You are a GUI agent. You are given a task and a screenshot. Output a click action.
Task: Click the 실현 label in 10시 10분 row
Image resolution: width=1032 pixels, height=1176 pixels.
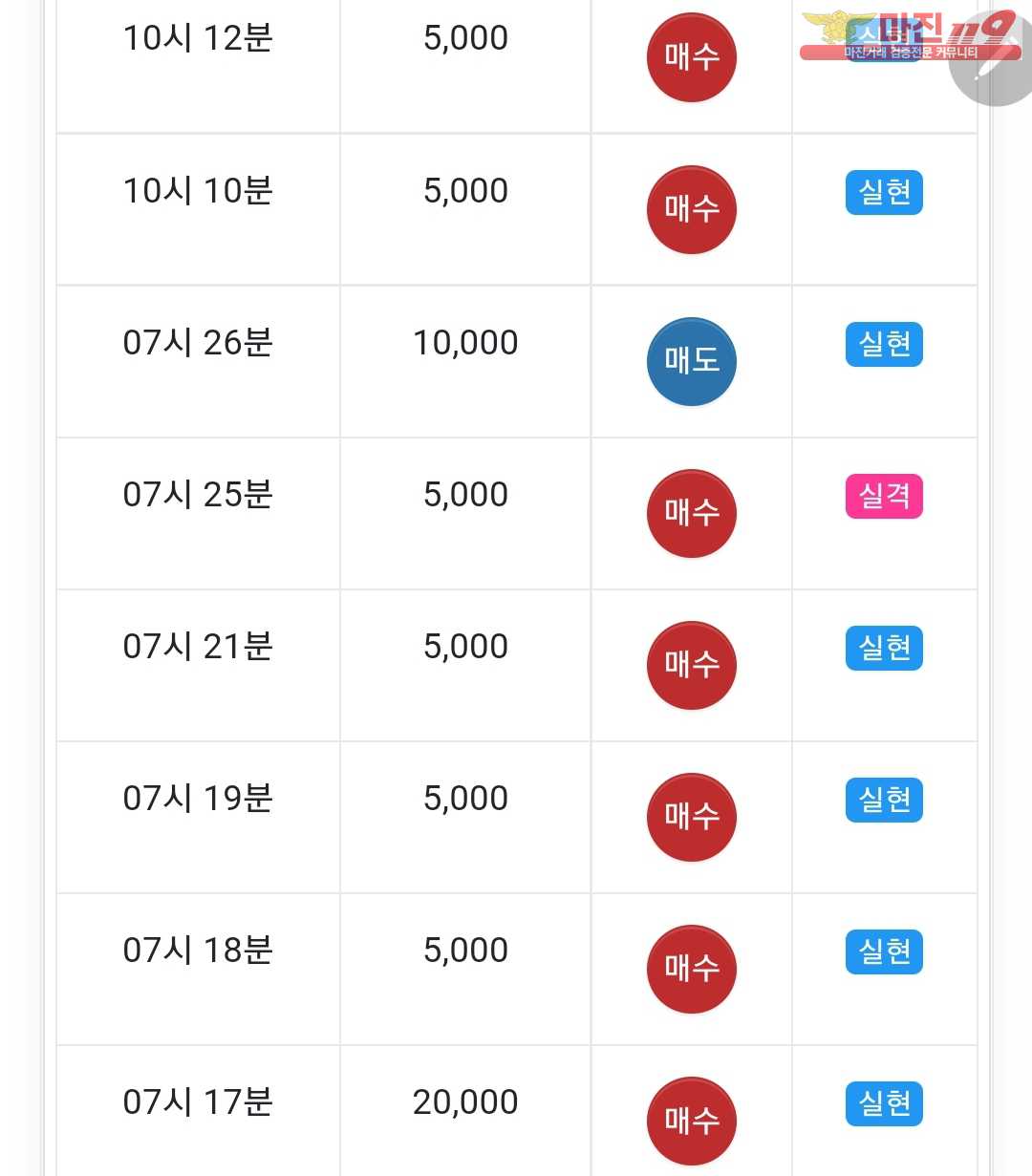click(884, 193)
